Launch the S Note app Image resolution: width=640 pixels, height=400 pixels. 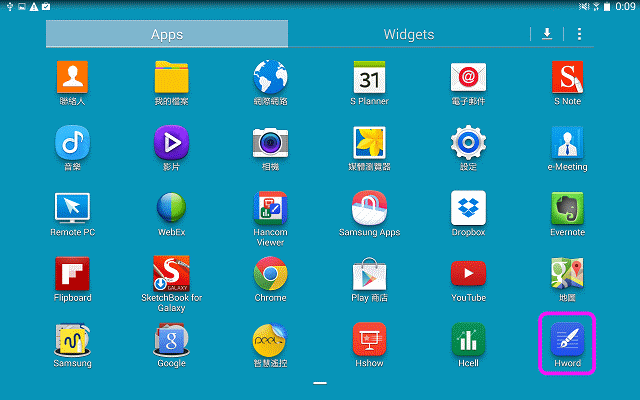point(567,77)
